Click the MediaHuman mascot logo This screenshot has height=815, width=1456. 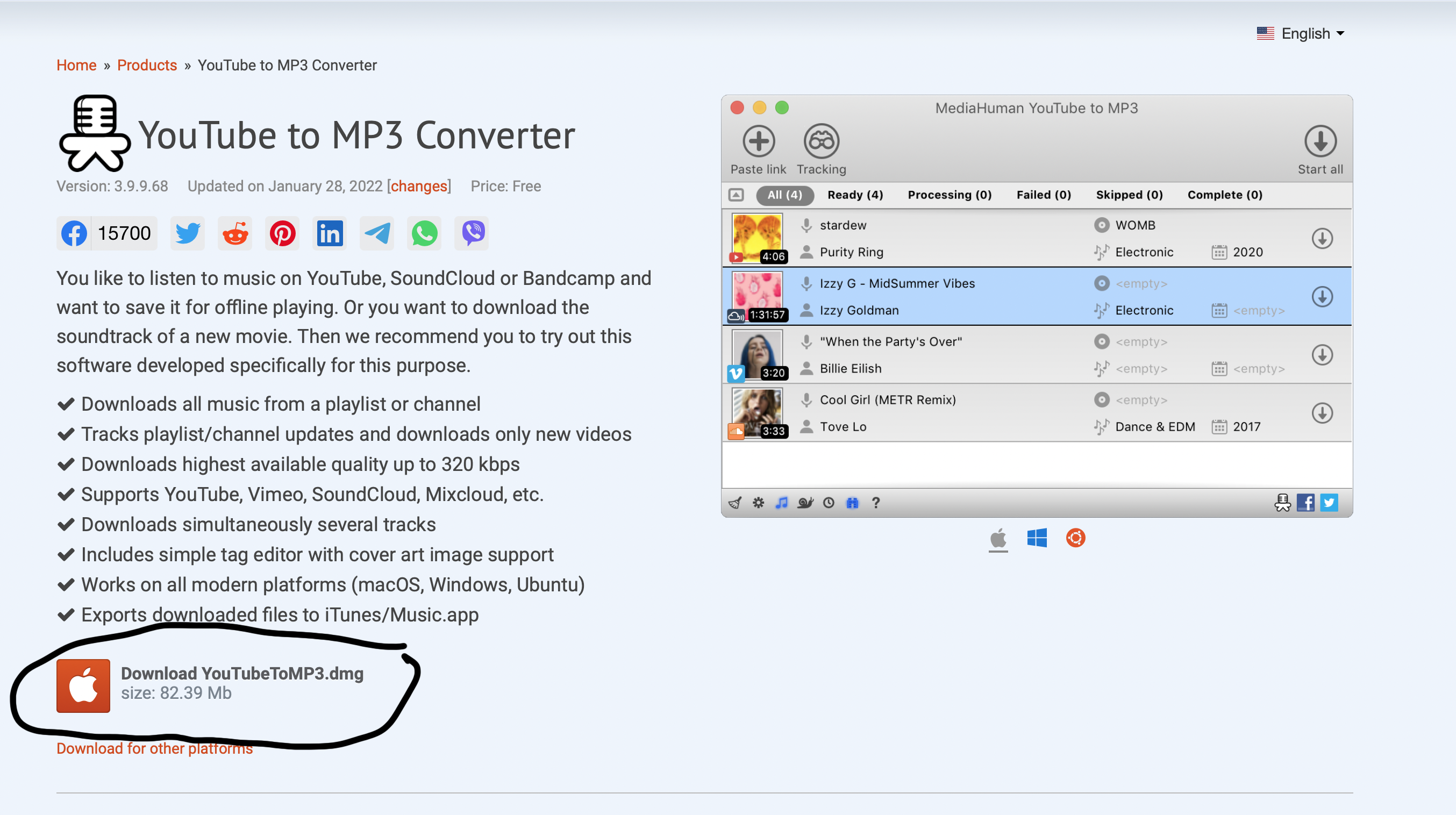coord(95,133)
